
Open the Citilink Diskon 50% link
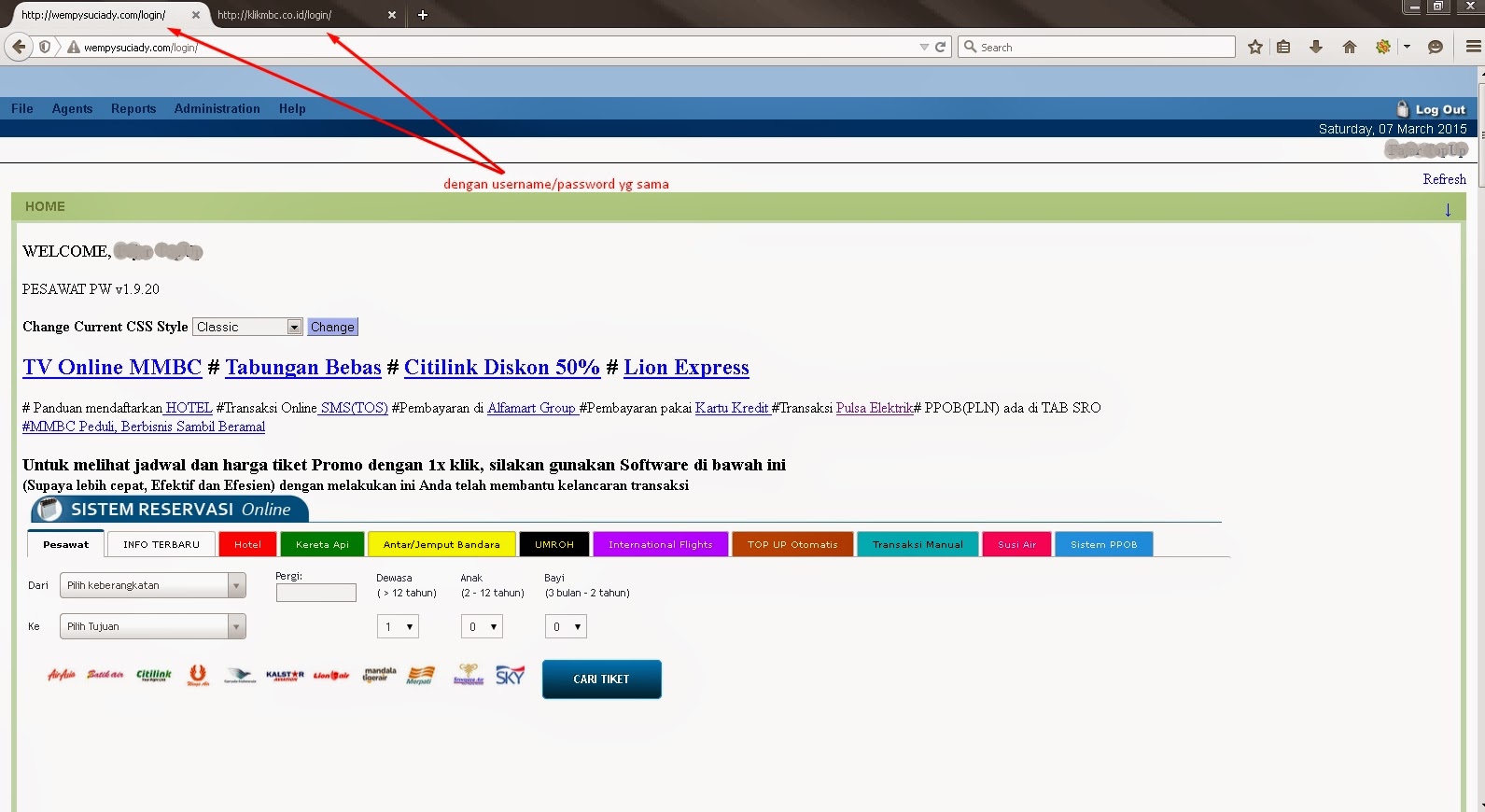point(502,368)
